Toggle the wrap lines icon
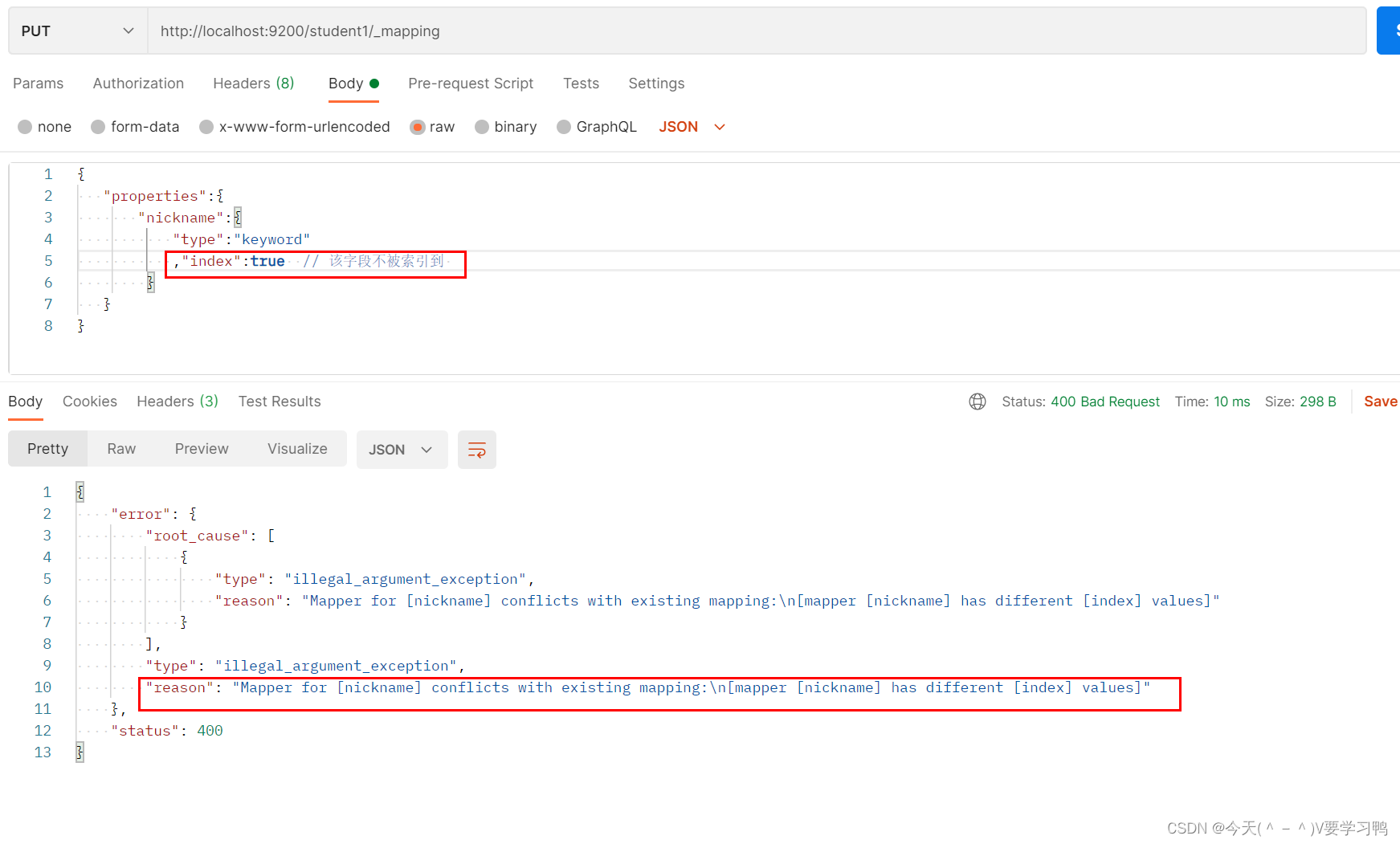1400x844 pixels. tap(477, 450)
